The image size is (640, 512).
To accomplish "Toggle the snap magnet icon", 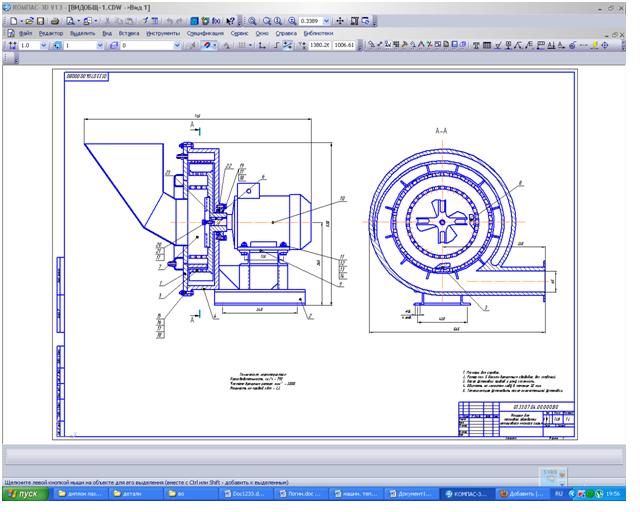I will coord(207,45).
